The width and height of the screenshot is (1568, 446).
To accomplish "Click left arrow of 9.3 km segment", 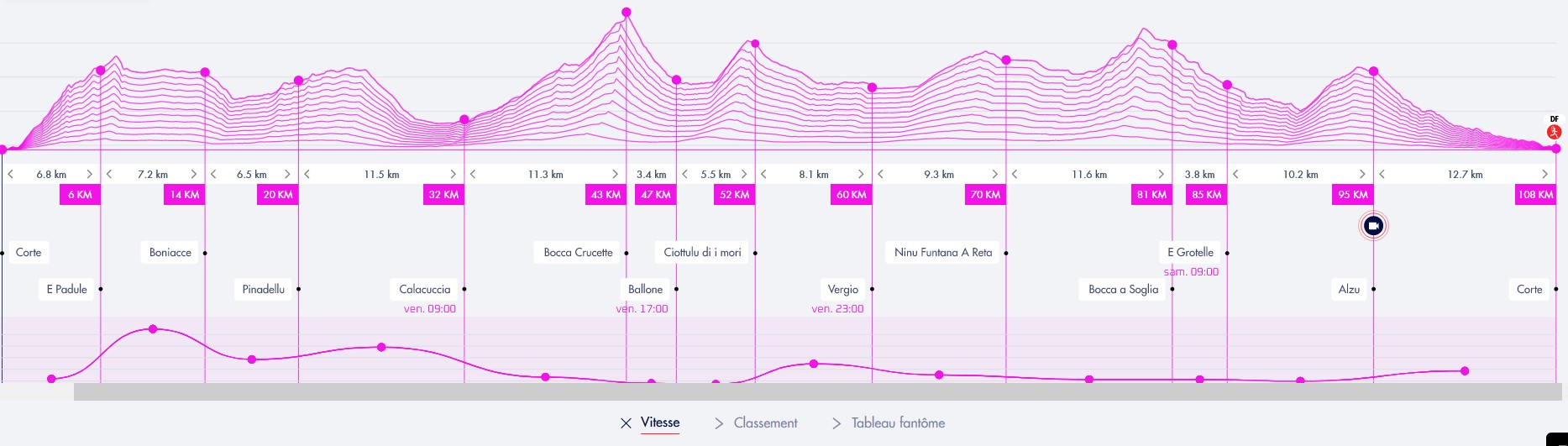I will click(881, 175).
